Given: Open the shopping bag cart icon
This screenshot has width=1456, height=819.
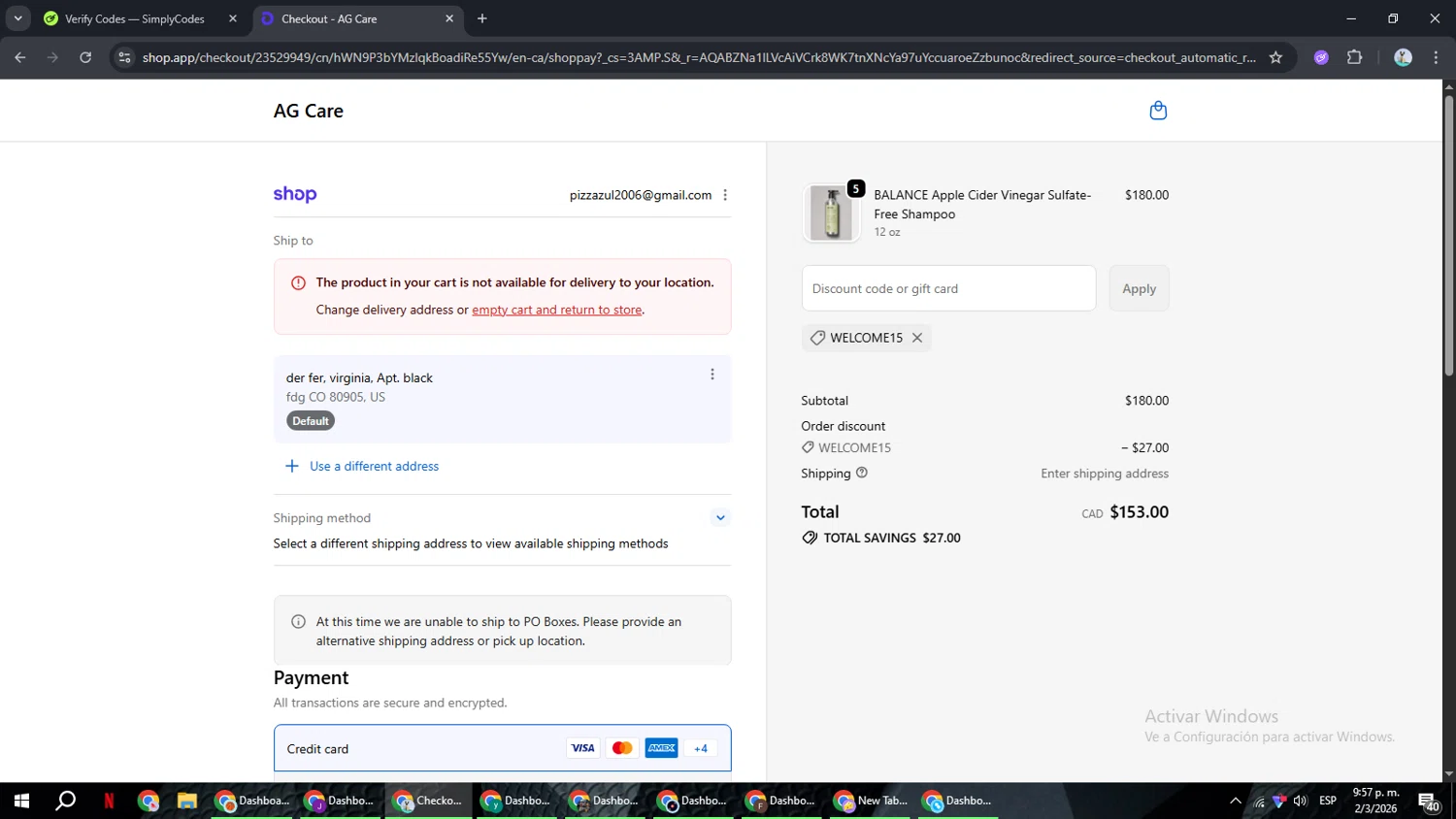Looking at the screenshot, I should point(1158,111).
